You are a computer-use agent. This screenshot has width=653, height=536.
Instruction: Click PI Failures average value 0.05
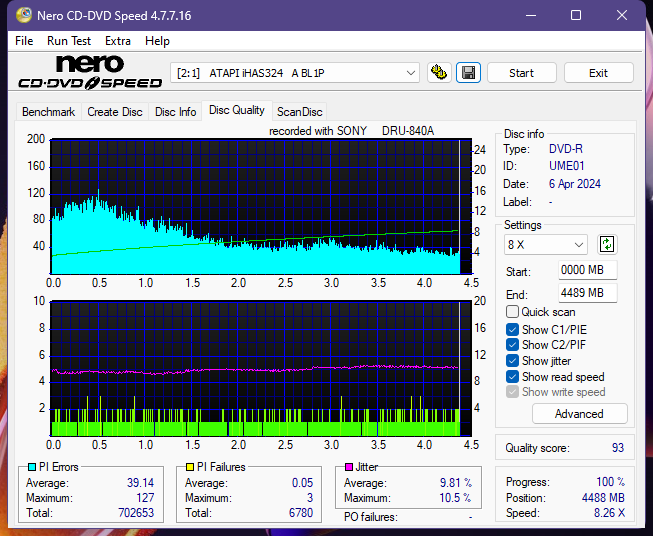tap(302, 483)
